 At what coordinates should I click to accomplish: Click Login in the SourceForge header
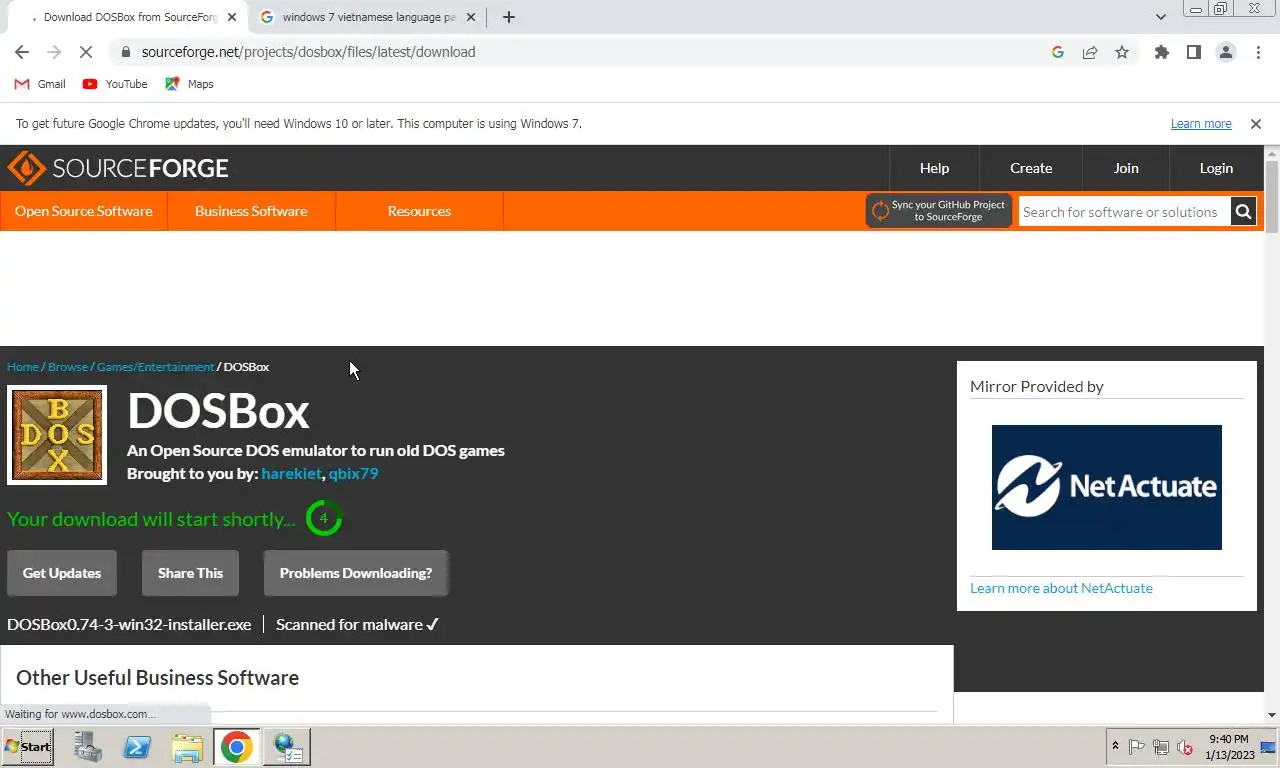click(1216, 168)
